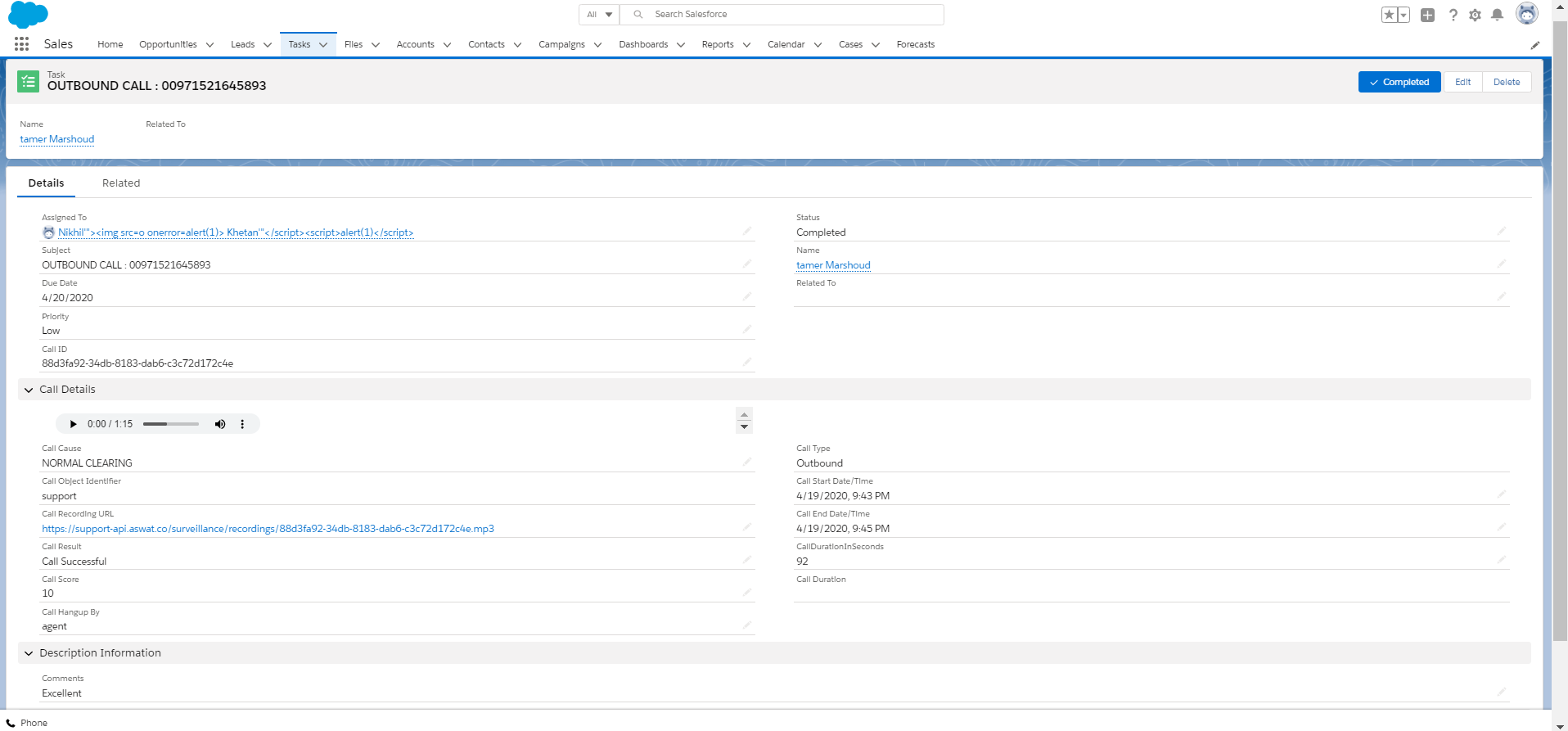Play the call recording audio
The image size is (1568, 731).
(73, 424)
